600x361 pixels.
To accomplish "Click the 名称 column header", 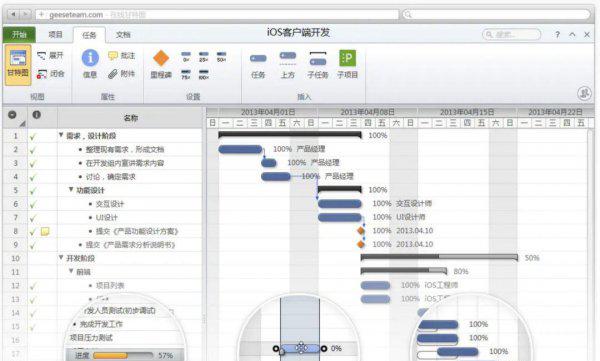I will click(x=130, y=118).
